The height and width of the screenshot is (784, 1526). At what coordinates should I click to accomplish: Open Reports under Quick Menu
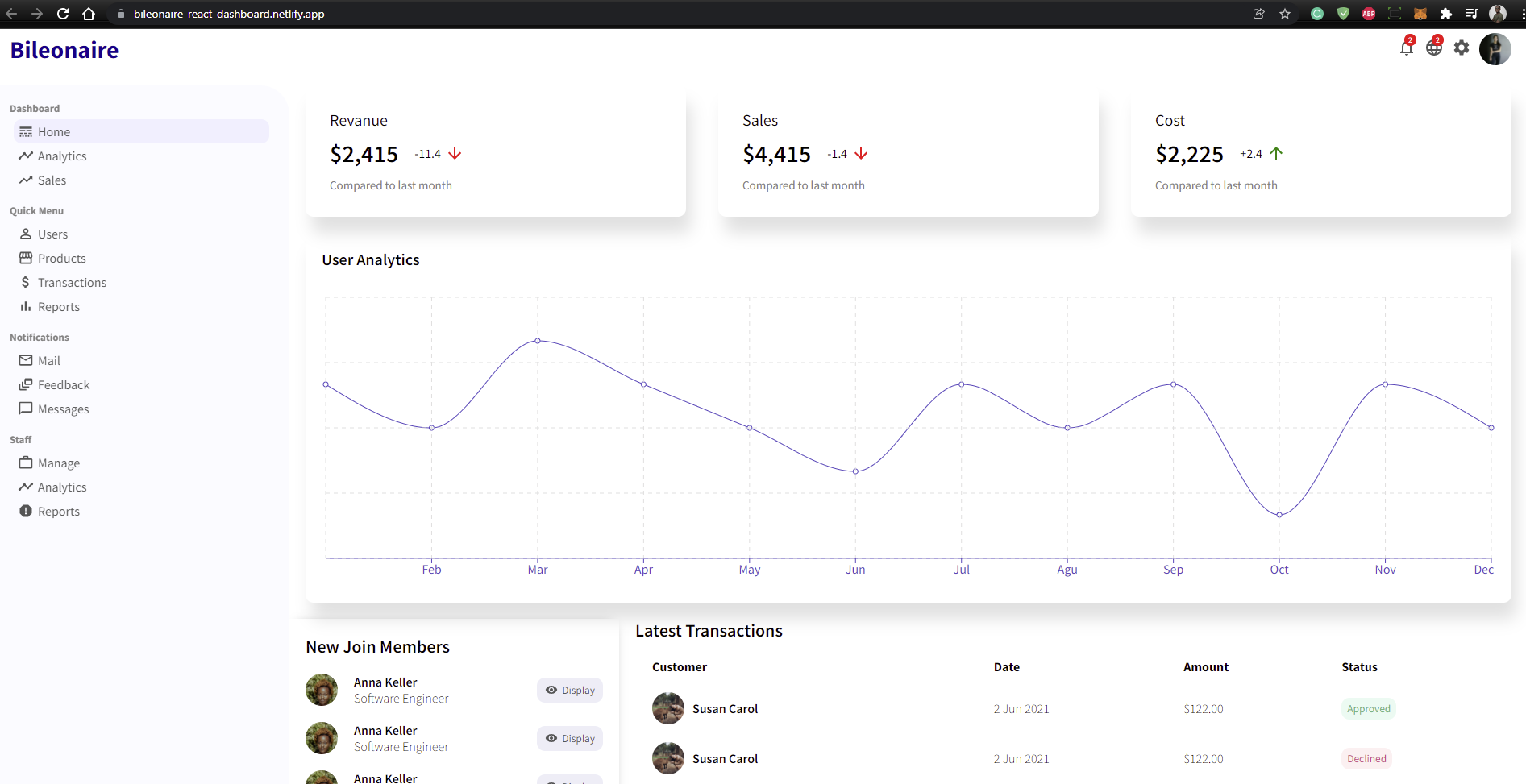[x=58, y=307]
